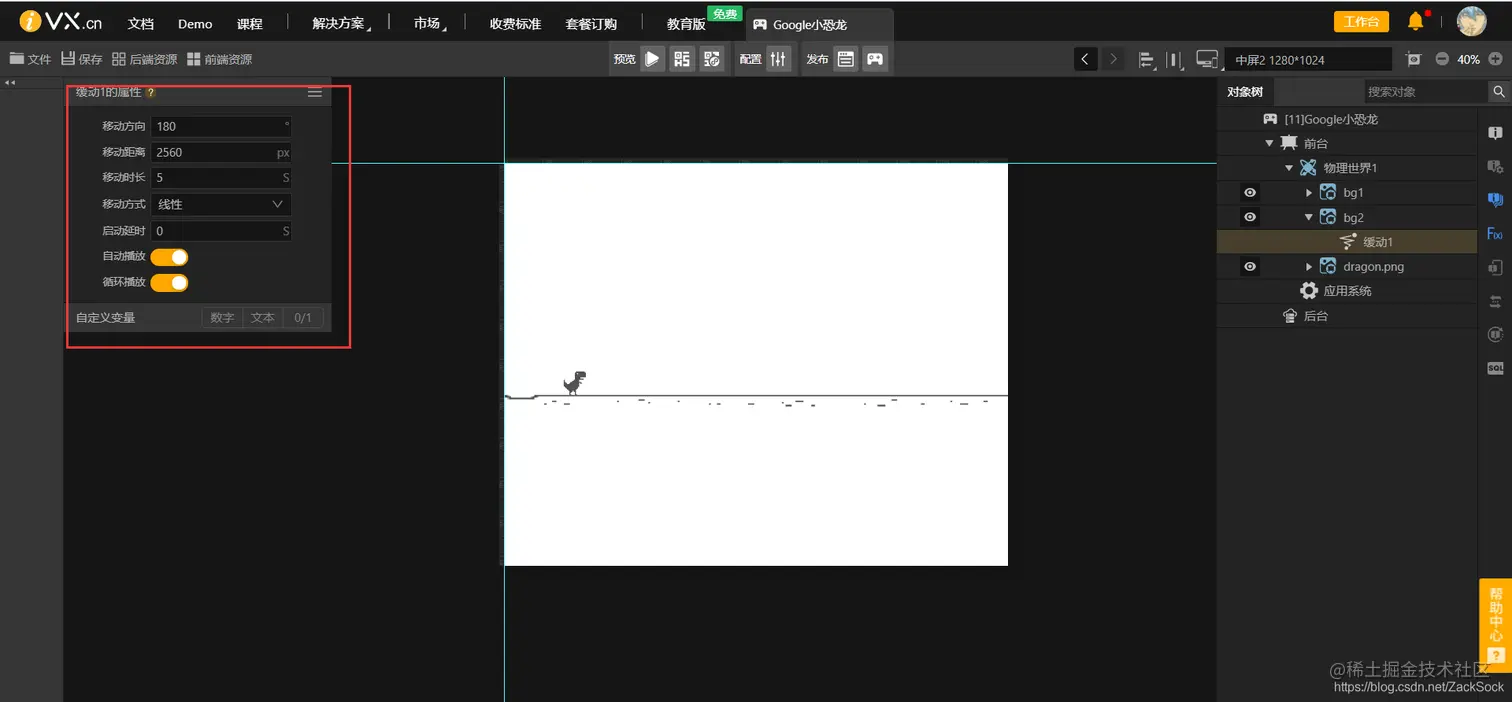
Task: Expand the dragon.png tree node
Action: [x=1309, y=267]
